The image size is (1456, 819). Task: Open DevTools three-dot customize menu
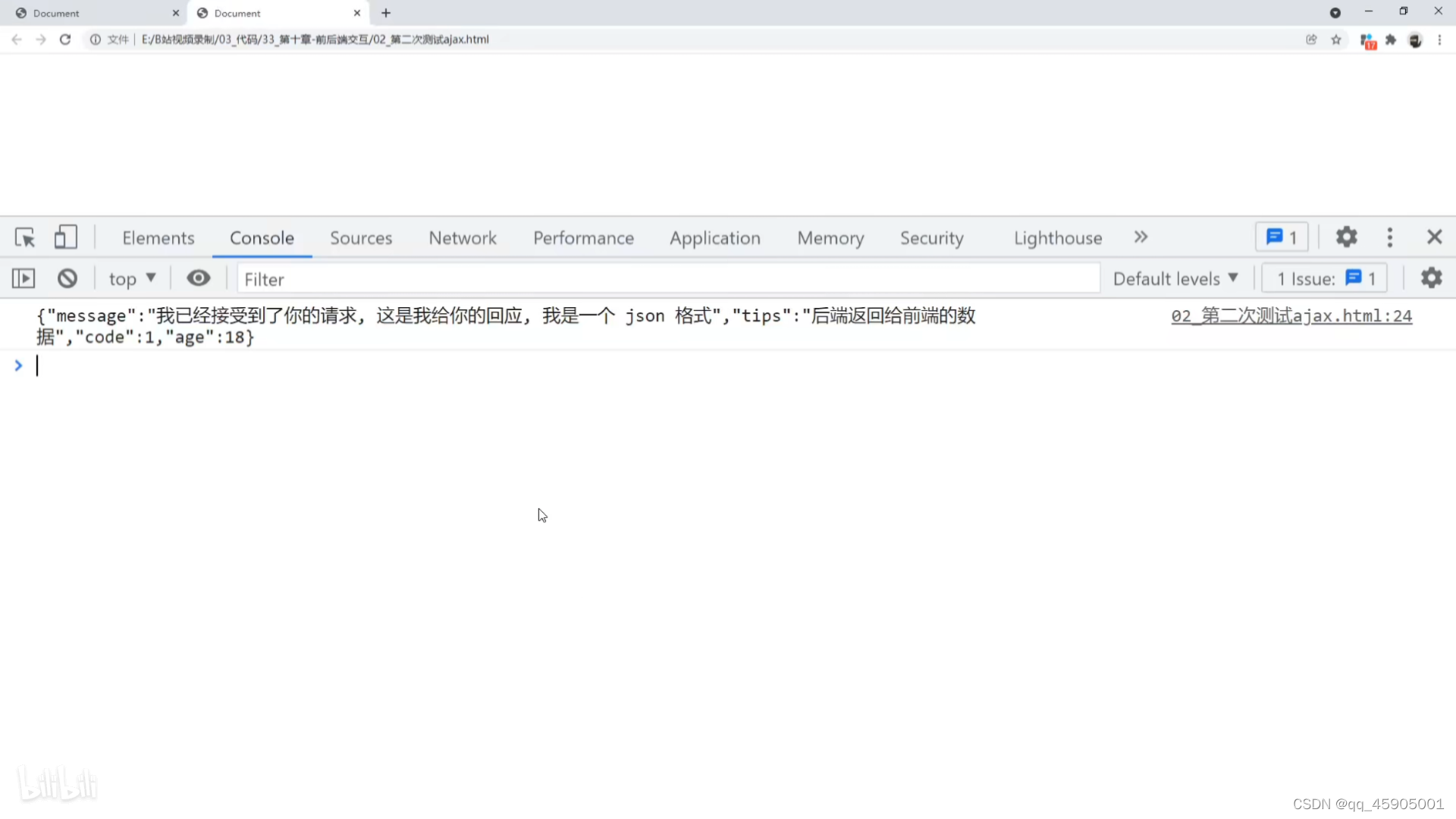point(1389,237)
